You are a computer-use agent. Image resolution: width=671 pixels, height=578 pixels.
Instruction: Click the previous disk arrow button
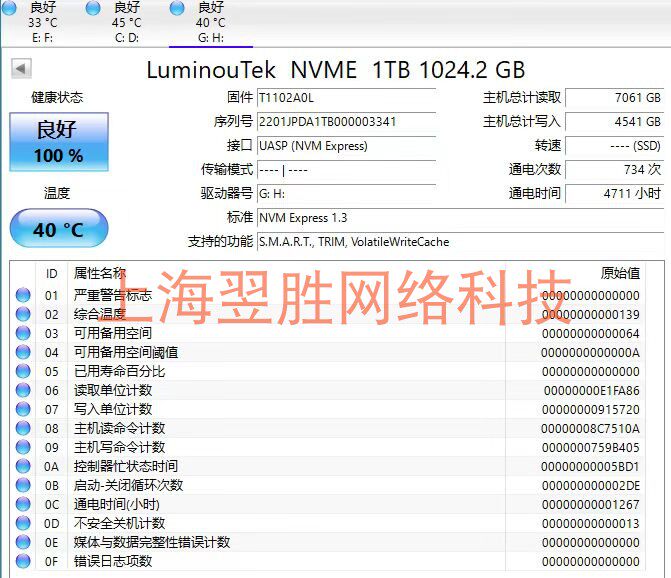(x=21, y=68)
